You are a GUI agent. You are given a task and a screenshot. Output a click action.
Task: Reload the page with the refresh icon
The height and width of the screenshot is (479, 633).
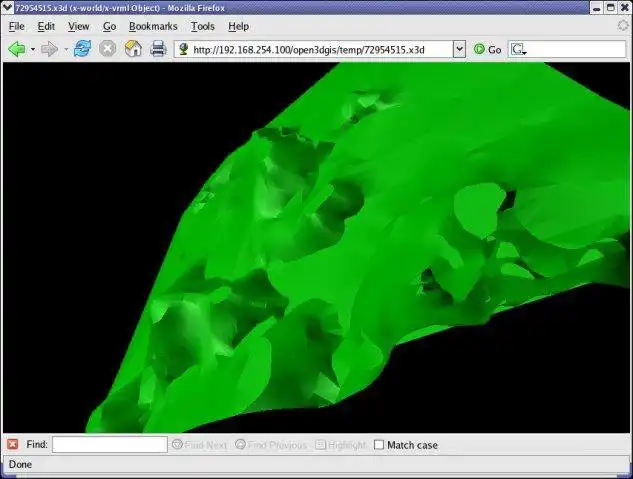[x=82, y=49]
